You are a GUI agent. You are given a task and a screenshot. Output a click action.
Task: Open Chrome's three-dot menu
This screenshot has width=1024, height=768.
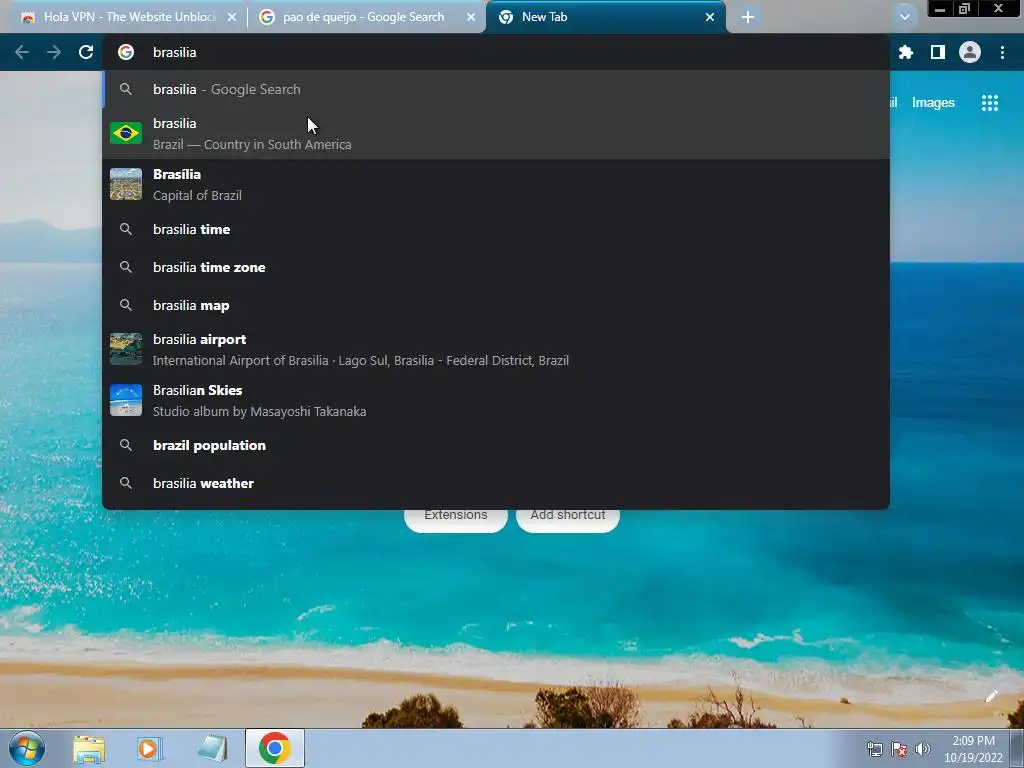(x=1002, y=52)
